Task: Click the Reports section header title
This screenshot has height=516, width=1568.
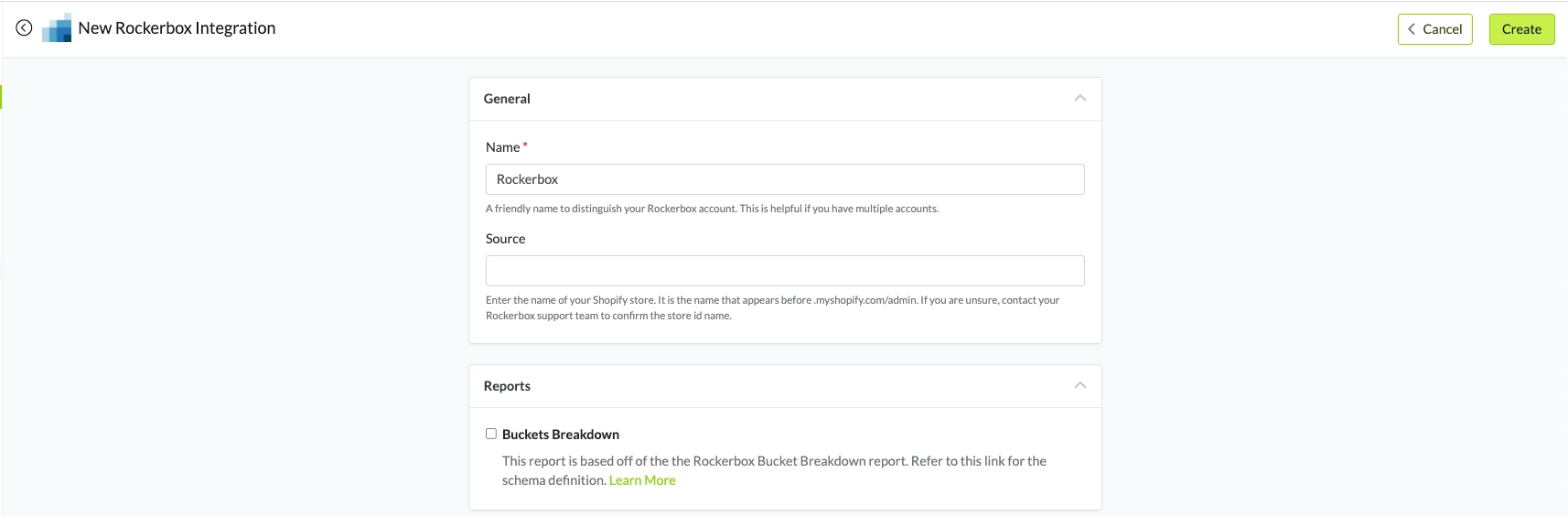Action: tap(507, 386)
